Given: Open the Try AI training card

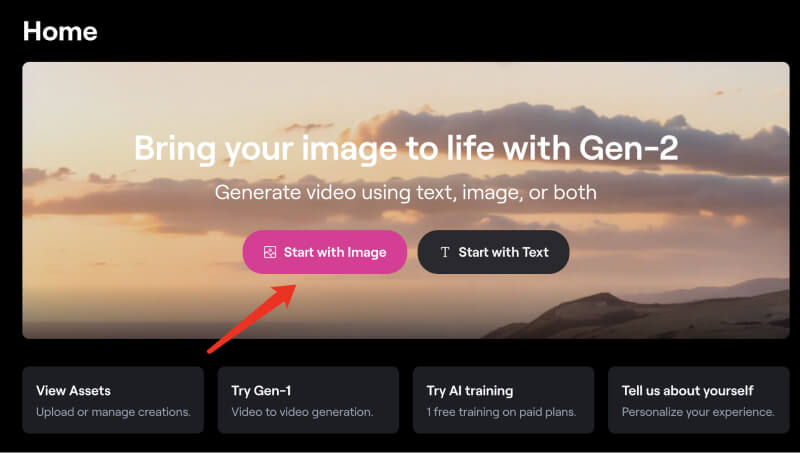Looking at the screenshot, I should [x=503, y=400].
